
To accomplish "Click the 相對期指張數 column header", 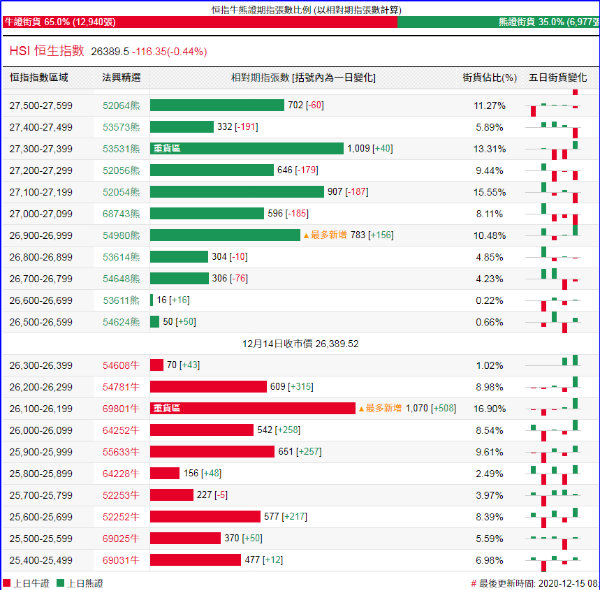I will point(303,78).
